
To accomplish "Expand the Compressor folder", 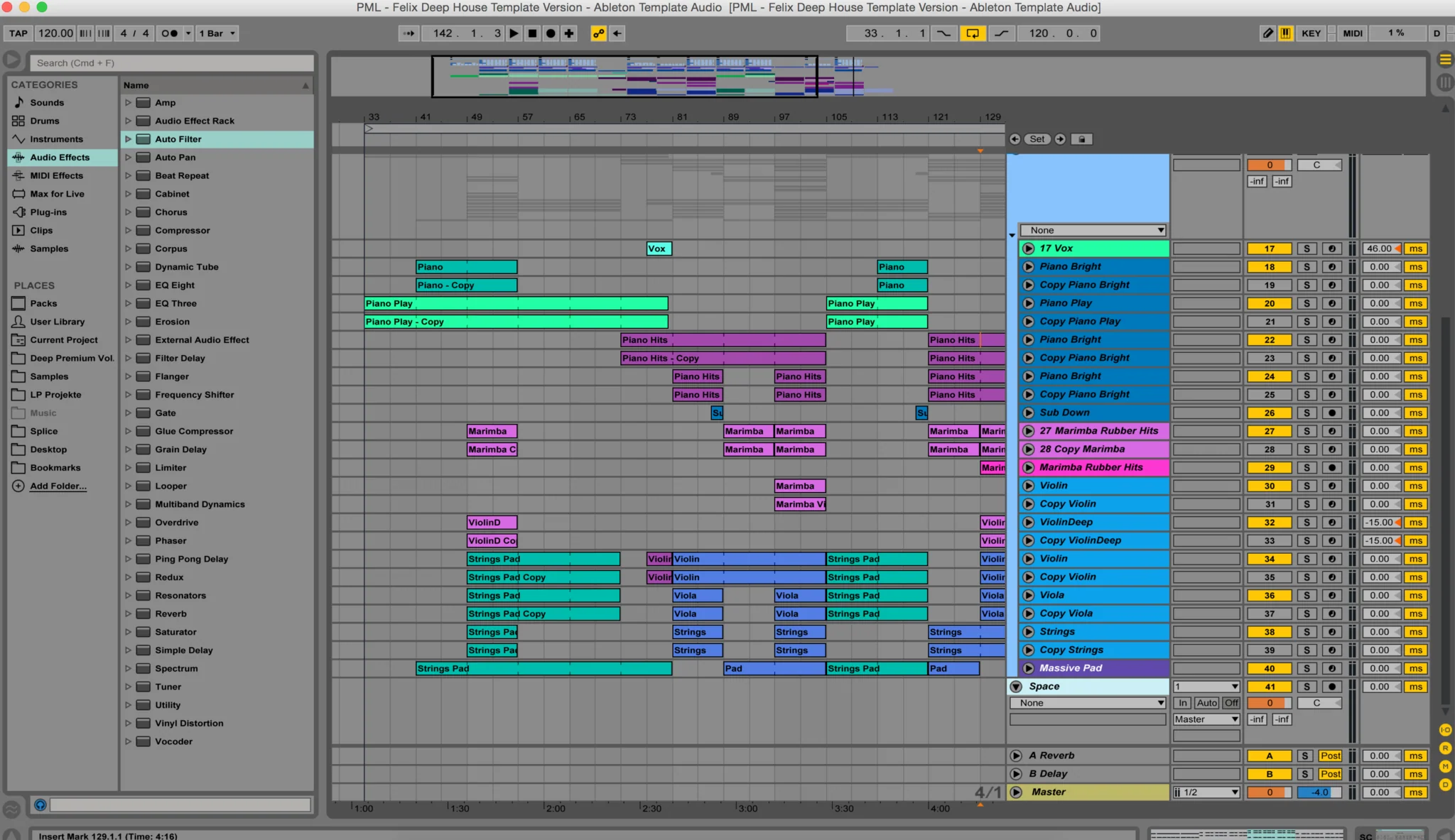I will pos(129,231).
